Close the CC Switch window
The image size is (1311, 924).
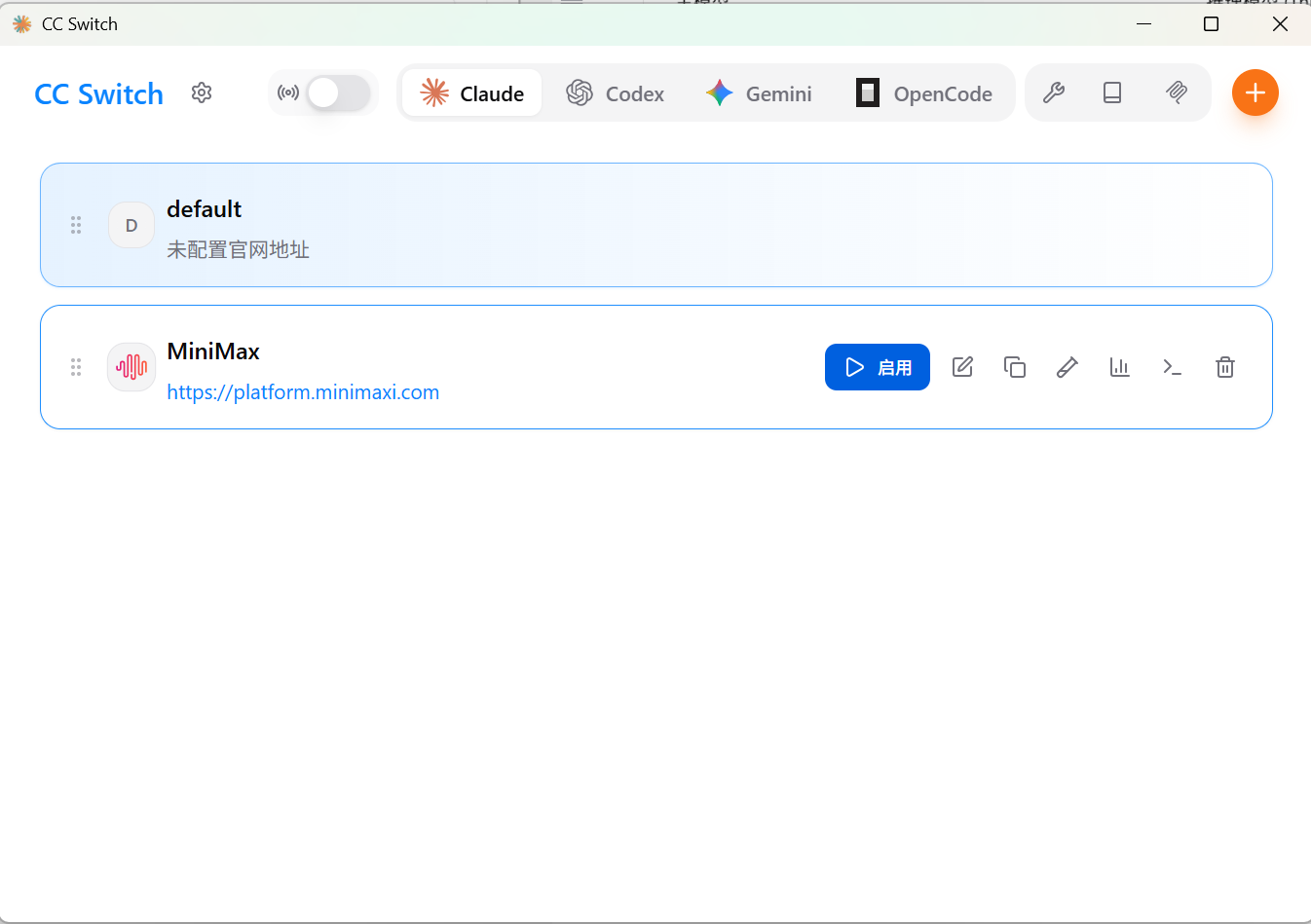tap(1280, 23)
